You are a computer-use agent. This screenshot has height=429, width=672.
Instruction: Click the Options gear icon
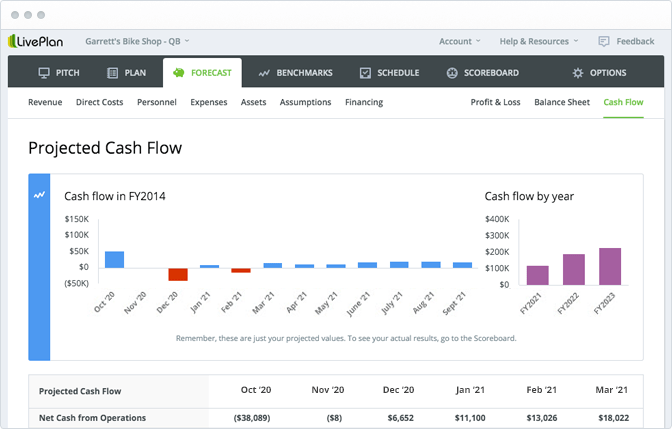(x=577, y=73)
